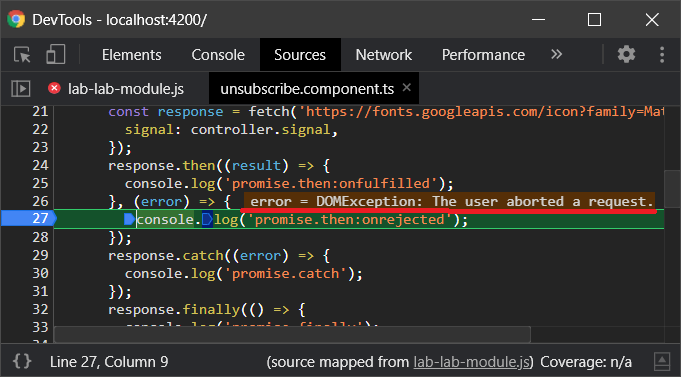The image size is (681, 377).
Task: Select the Sources tab
Action: pos(300,55)
